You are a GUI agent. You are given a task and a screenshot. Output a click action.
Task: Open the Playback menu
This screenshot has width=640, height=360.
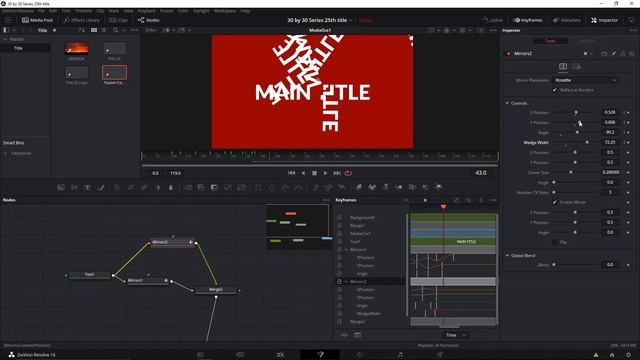(x=147, y=11)
